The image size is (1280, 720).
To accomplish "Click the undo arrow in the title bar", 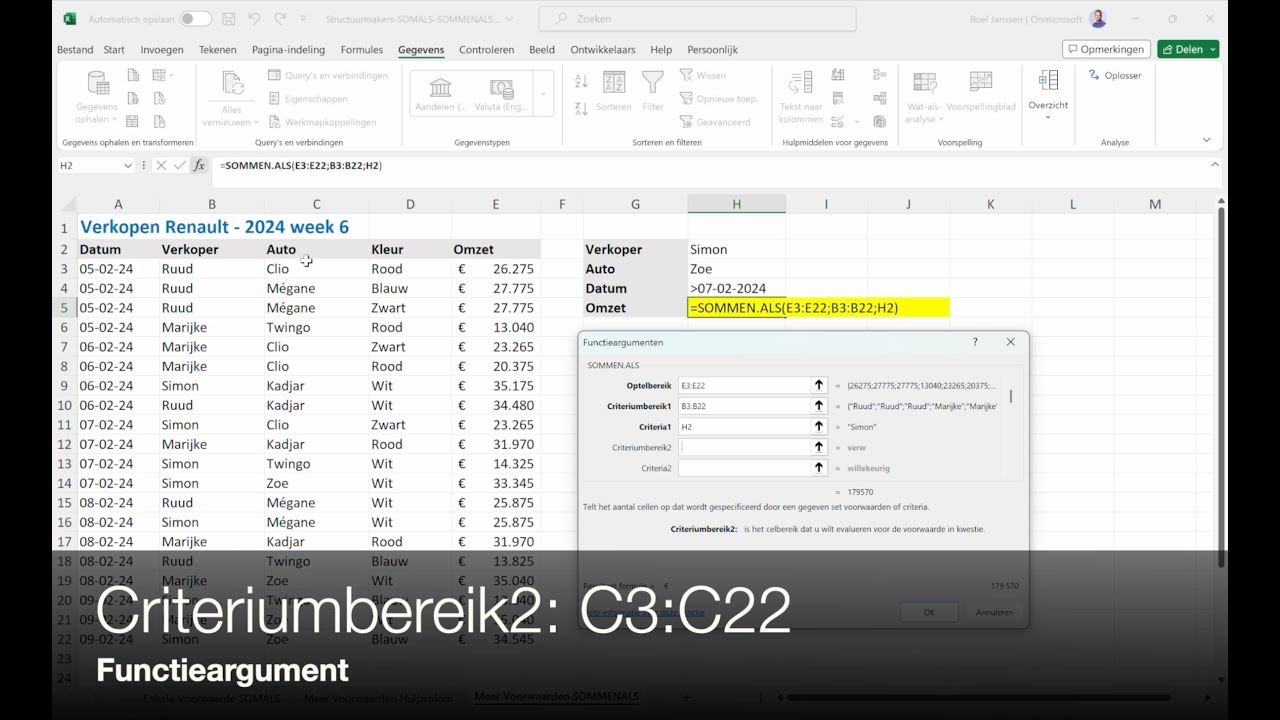I will (x=254, y=19).
